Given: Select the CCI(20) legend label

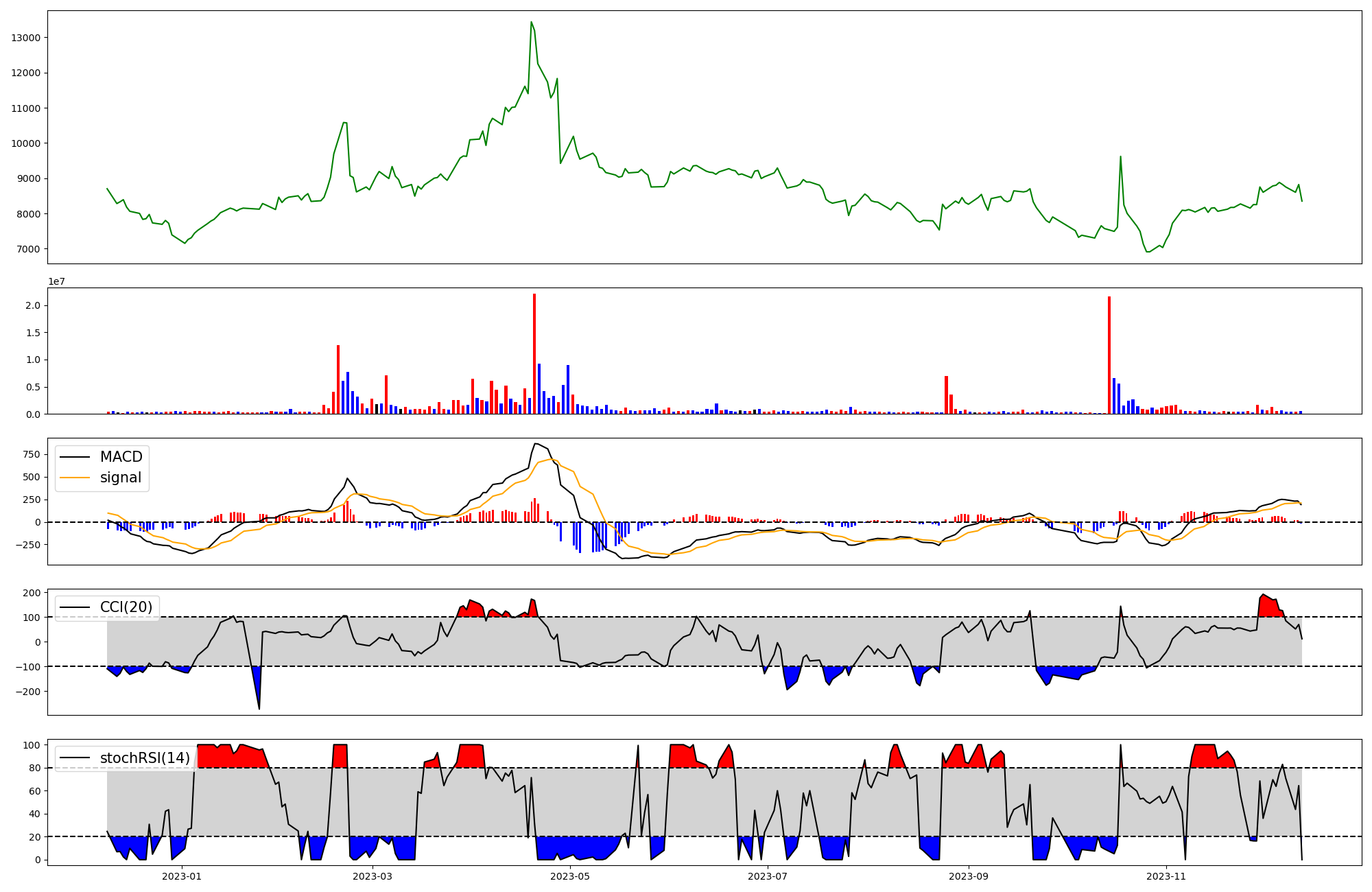Looking at the screenshot, I should pyautogui.click(x=126, y=607).
